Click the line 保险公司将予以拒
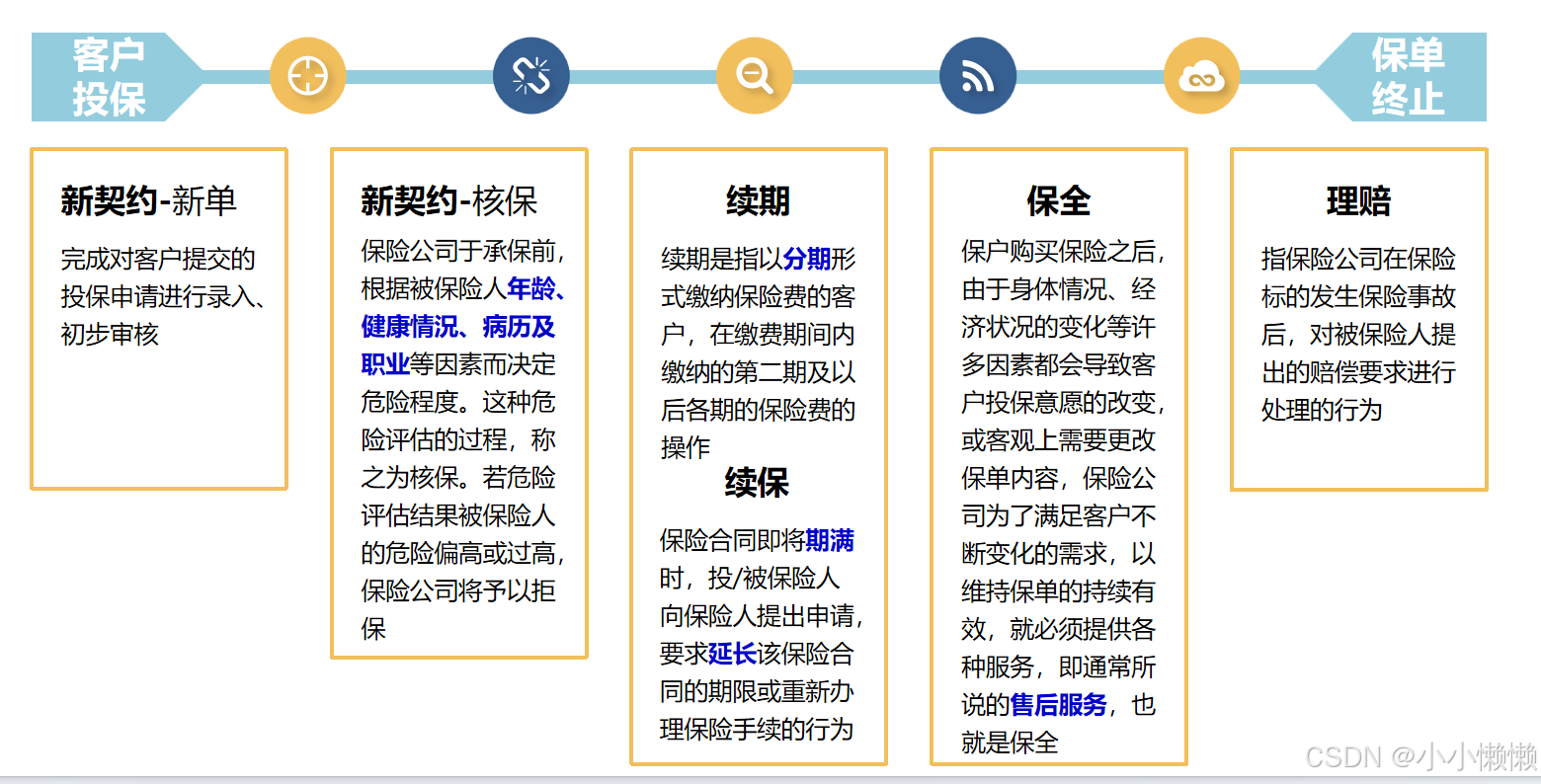This screenshot has width=1541, height=784. [x=458, y=590]
